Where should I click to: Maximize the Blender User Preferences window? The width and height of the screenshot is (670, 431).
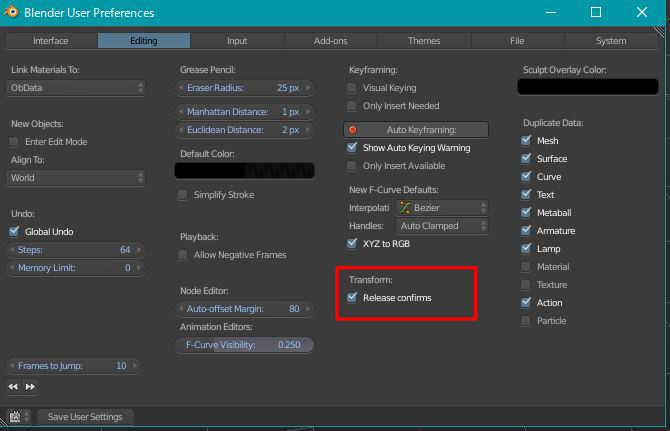tap(596, 12)
